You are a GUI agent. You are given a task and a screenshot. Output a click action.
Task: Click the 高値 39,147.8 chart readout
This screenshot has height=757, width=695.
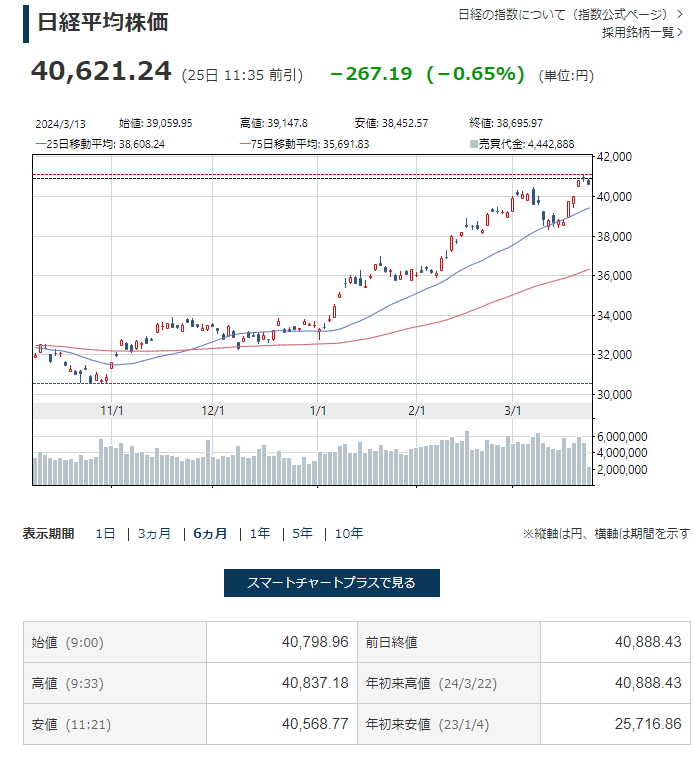point(274,123)
